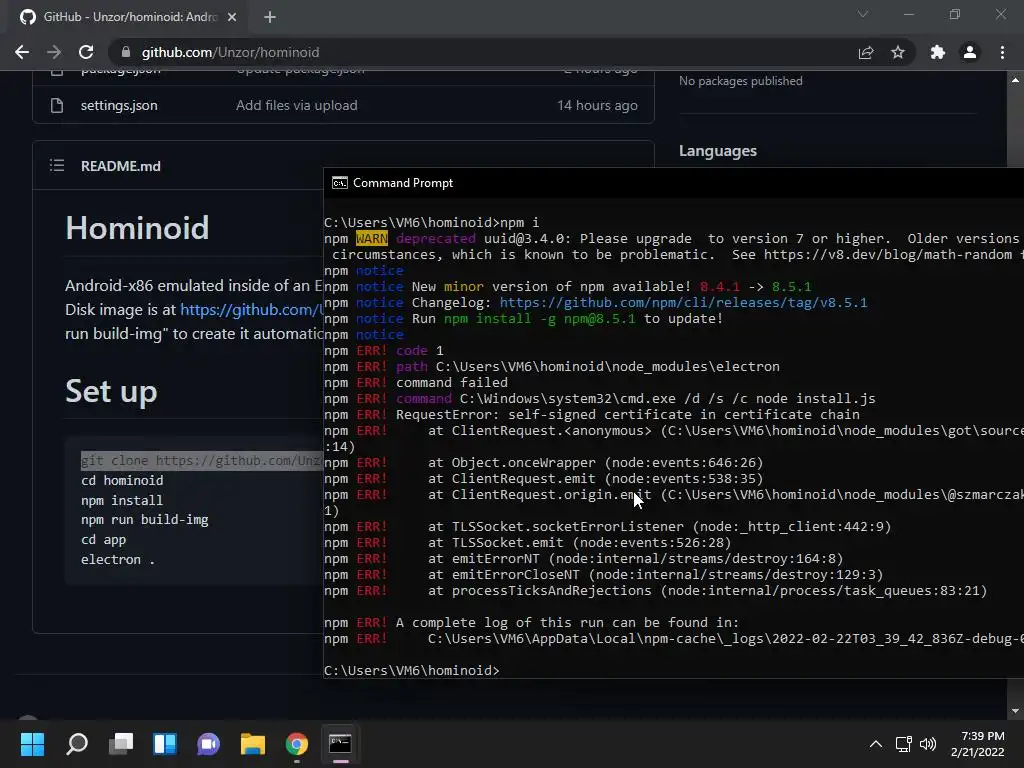Image resolution: width=1024 pixels, height=768 pixels.
Task: Go forward using the browser forward arrow
Action: (54, 52)
